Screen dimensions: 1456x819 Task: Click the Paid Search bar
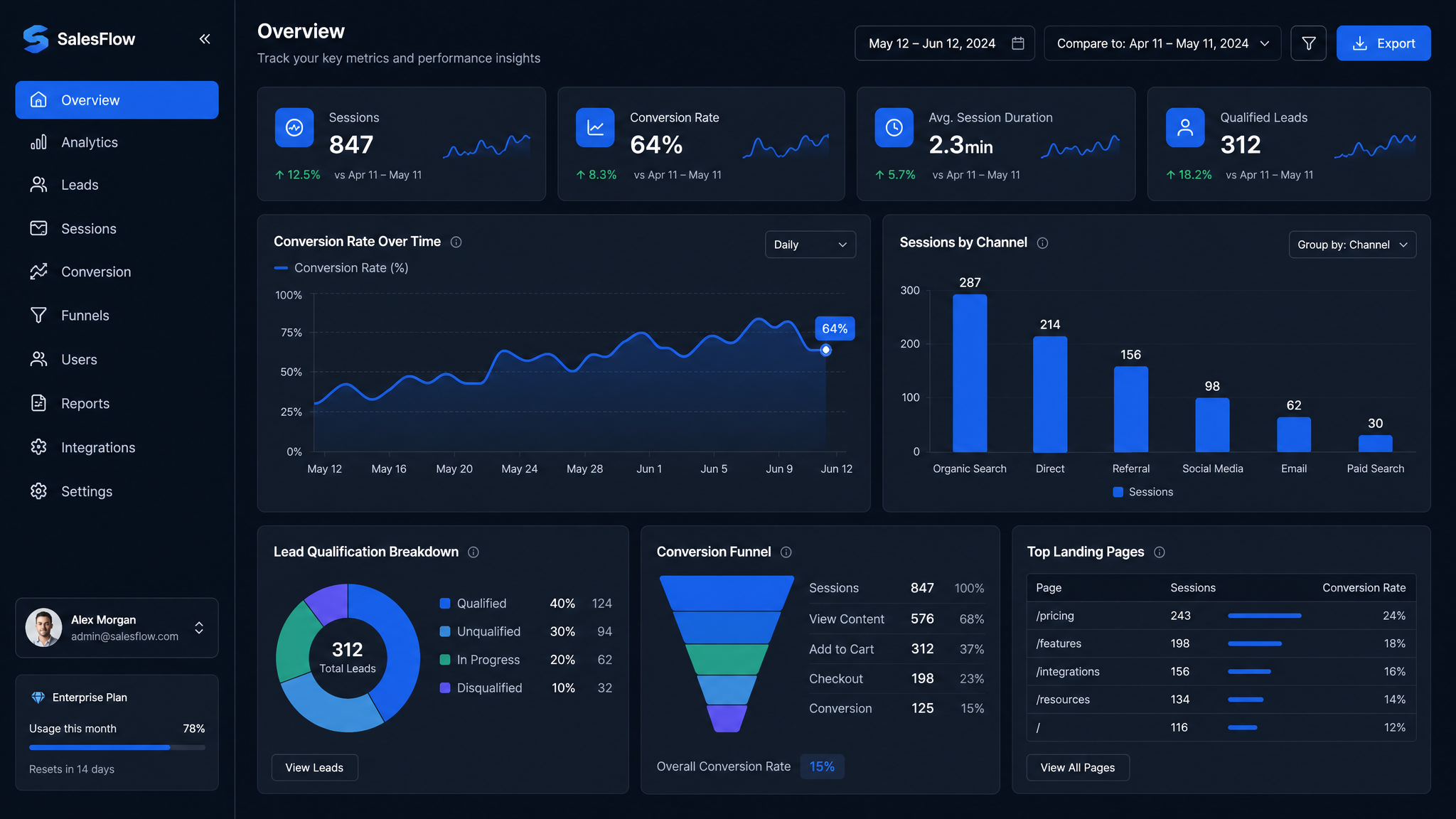pyautogui.click(x=1375, y=444)
